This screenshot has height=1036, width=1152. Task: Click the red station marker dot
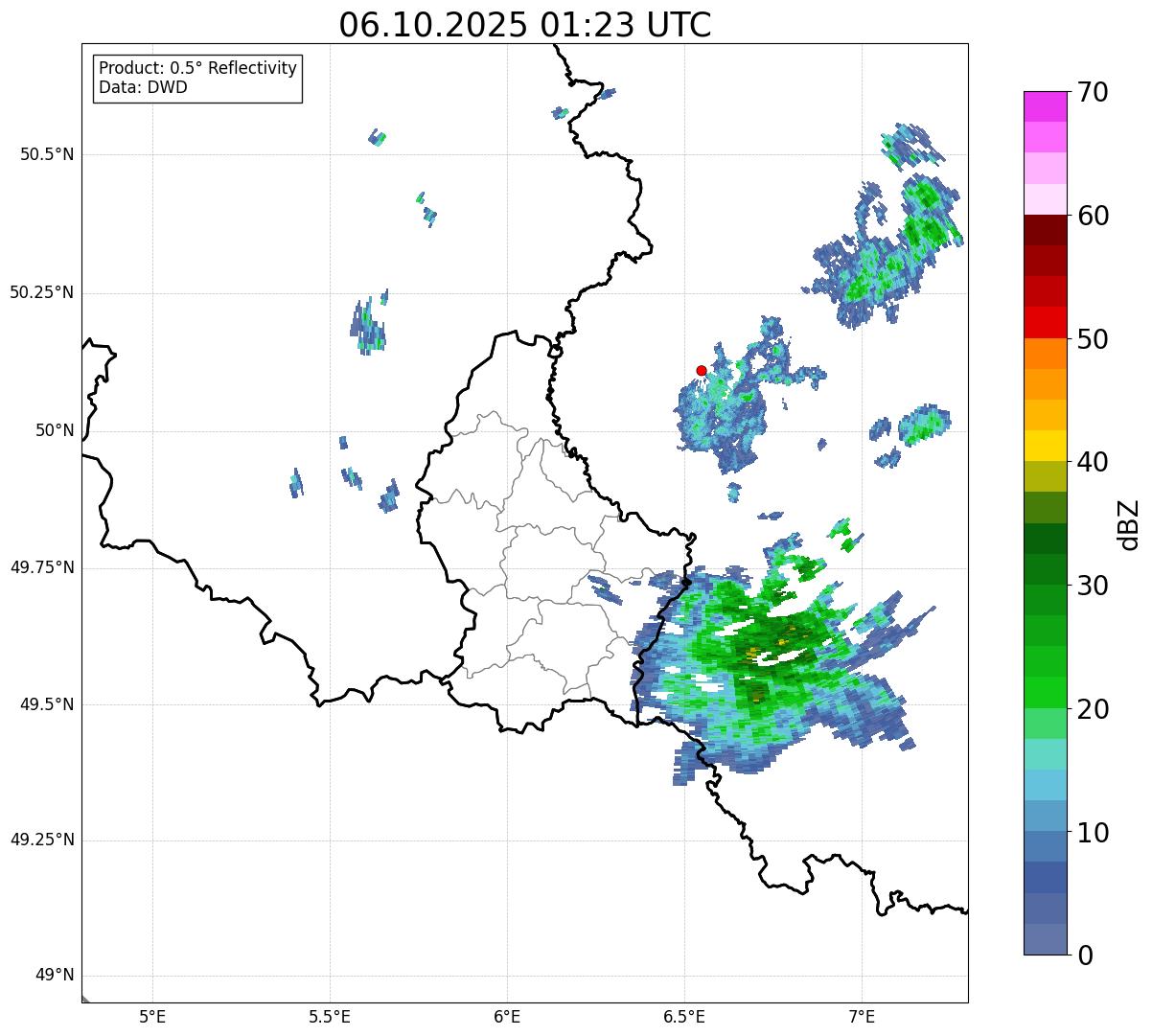click(x=702, y=370)
